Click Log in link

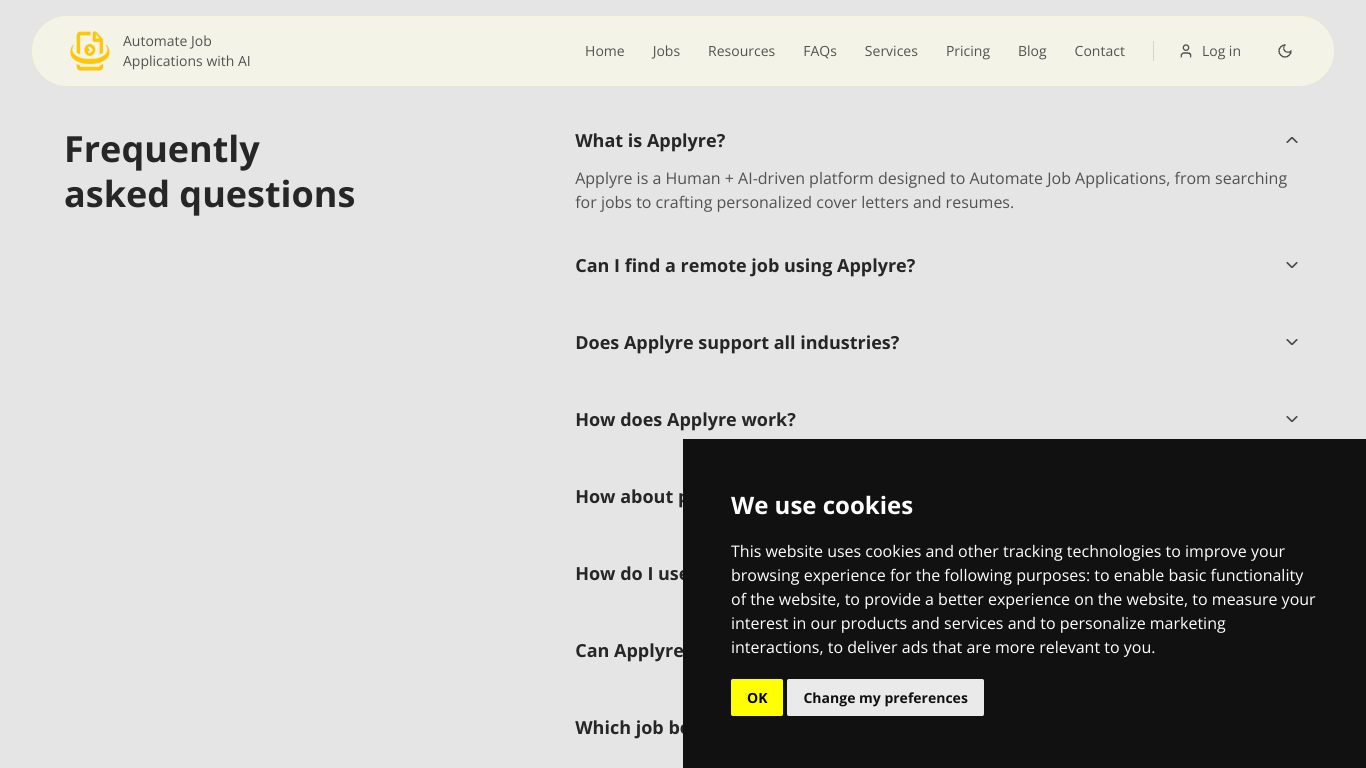(1221, 51)
